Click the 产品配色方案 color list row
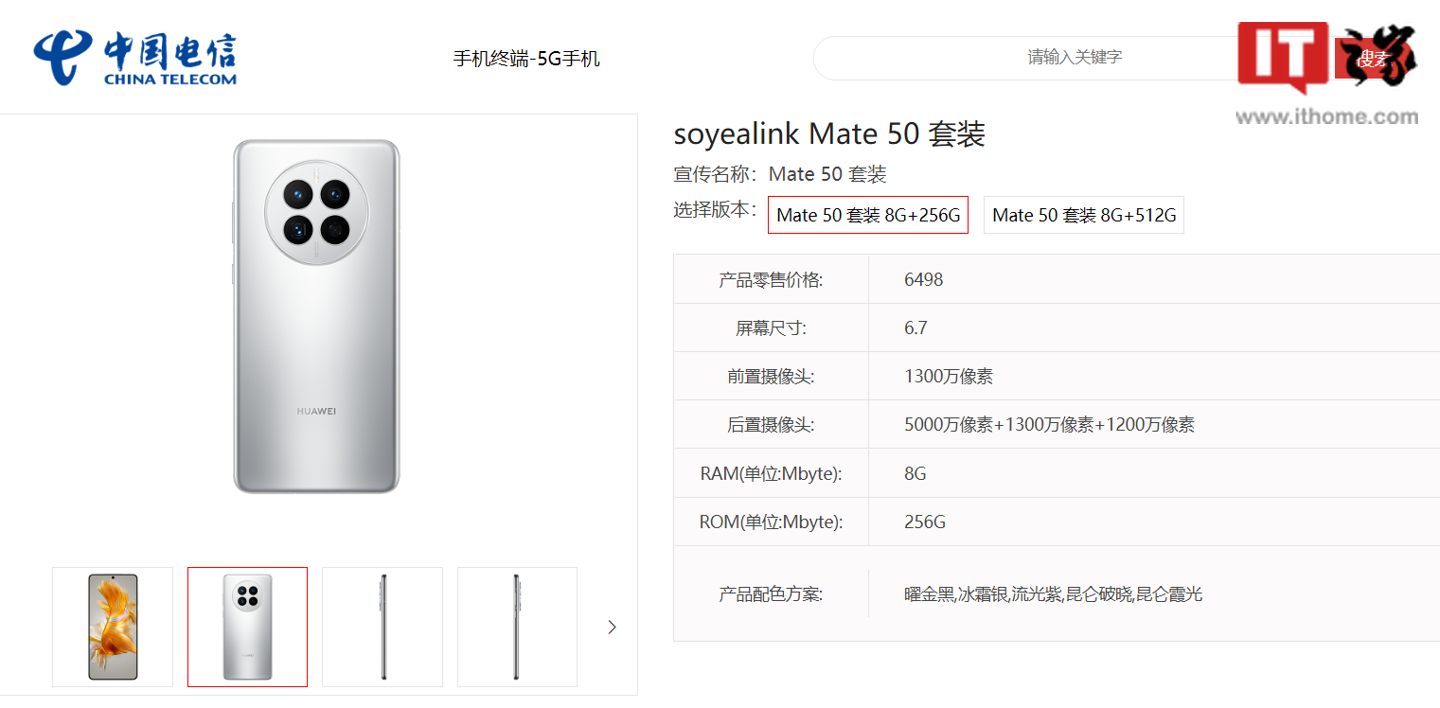Image resolution: width=1440 pixels, height=708 pixels. pyautogui.click(x=1057, y=594)
